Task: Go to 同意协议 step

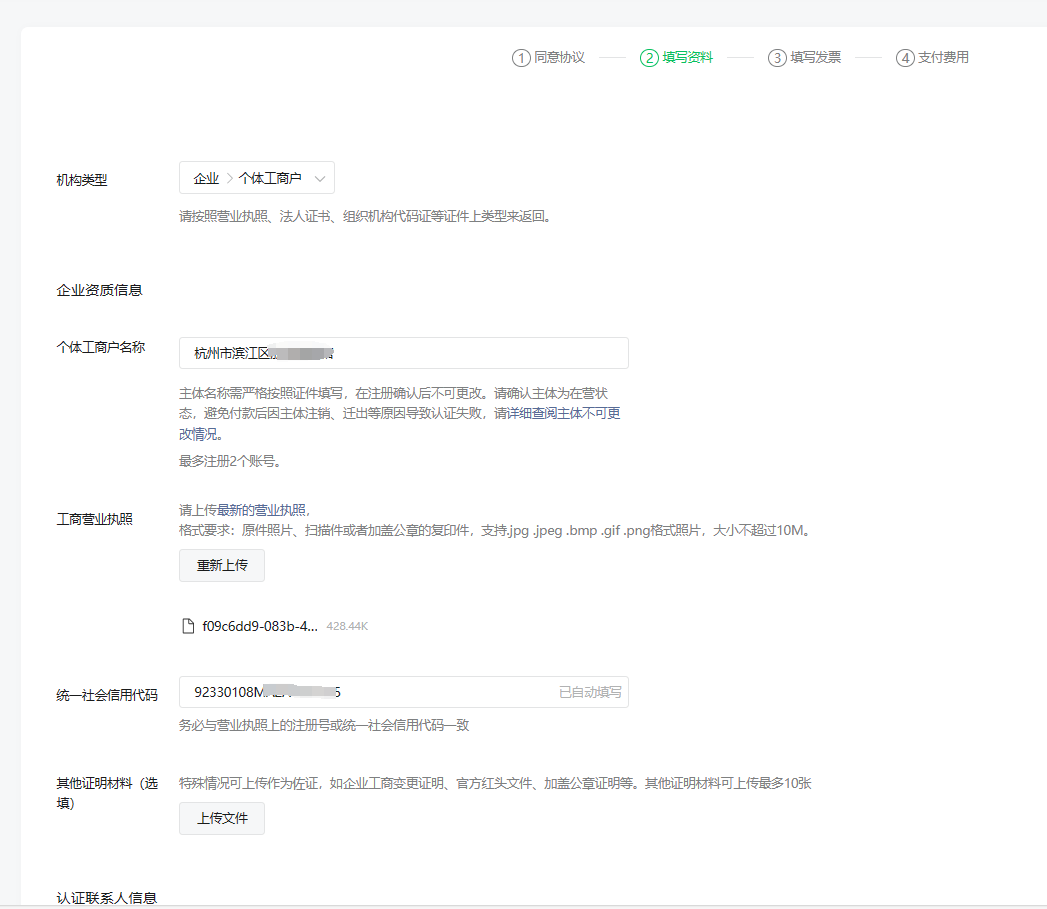Action: pos(559,58)
